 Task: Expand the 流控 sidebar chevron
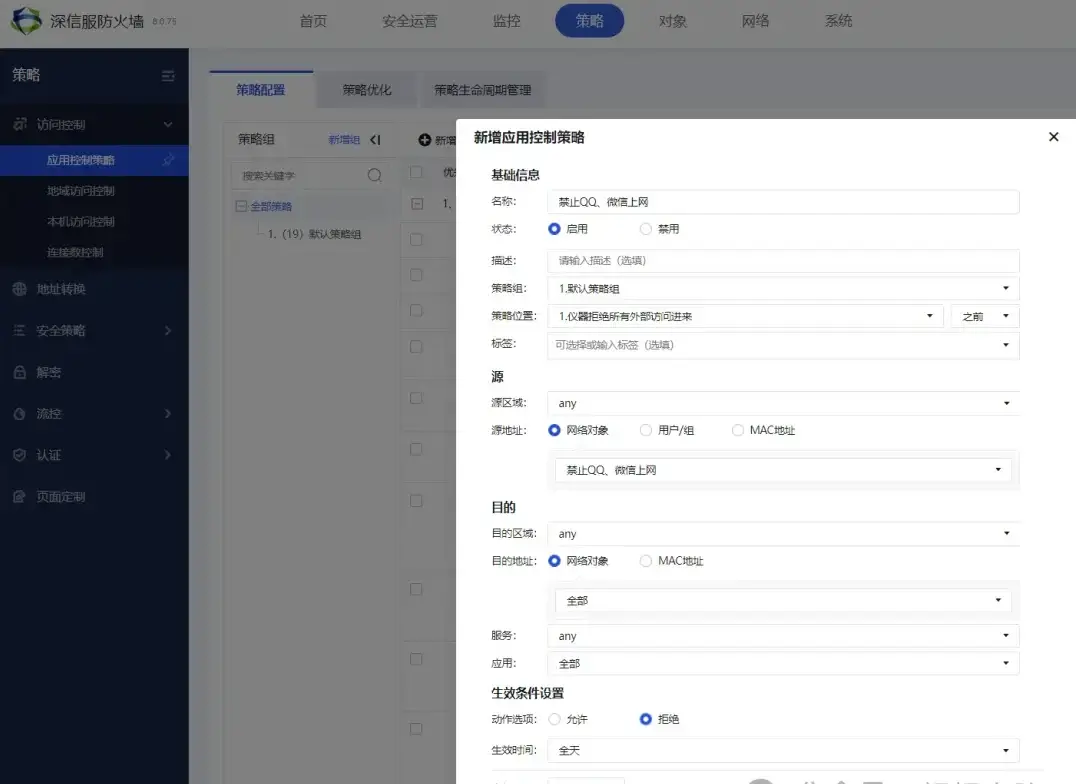168,414
